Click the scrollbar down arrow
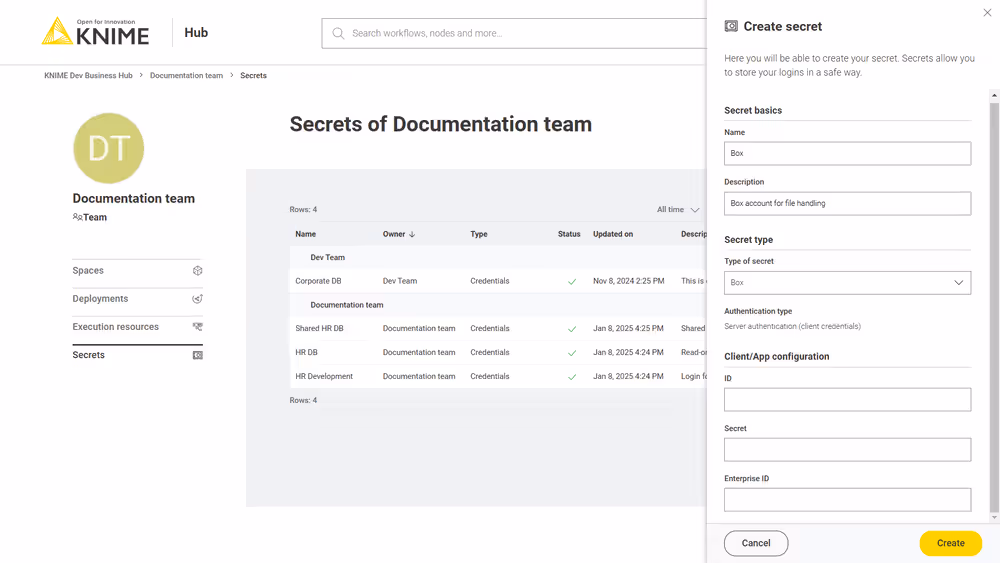Viewport: 1000px width, 563px height. pyautogui.click(x=994, y=518)
